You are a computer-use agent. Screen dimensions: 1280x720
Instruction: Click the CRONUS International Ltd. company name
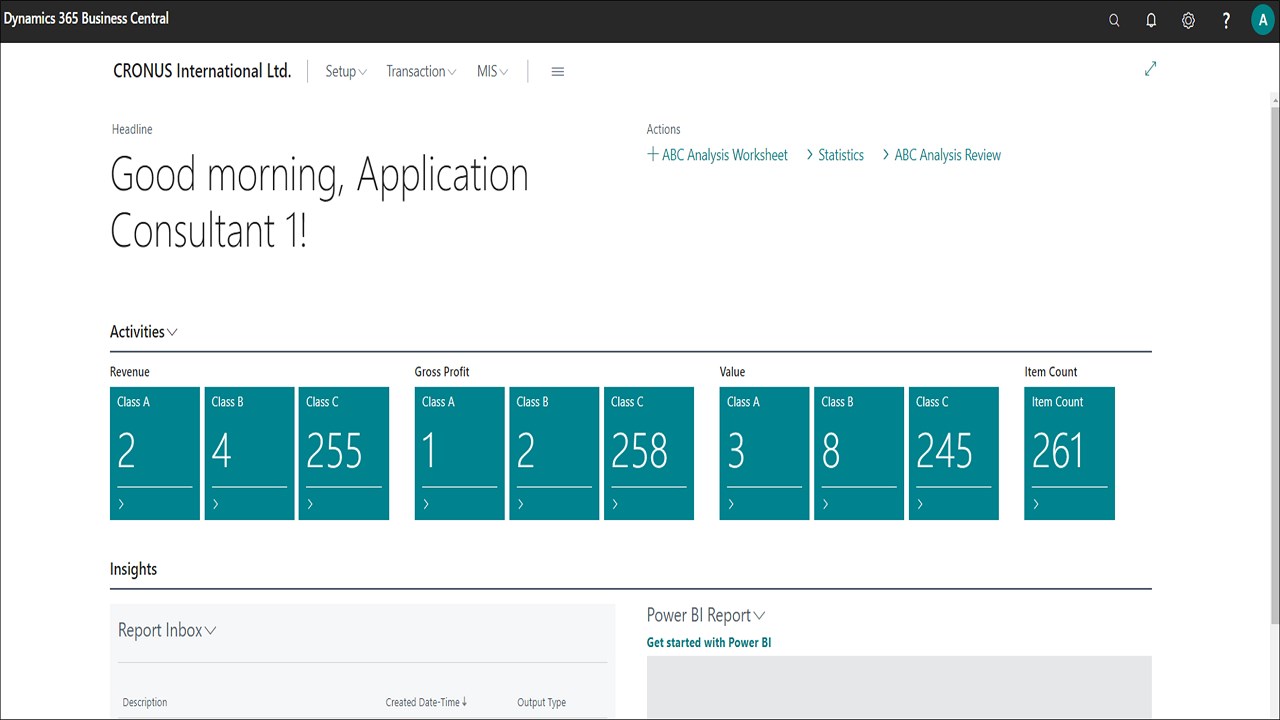(202, 71)
